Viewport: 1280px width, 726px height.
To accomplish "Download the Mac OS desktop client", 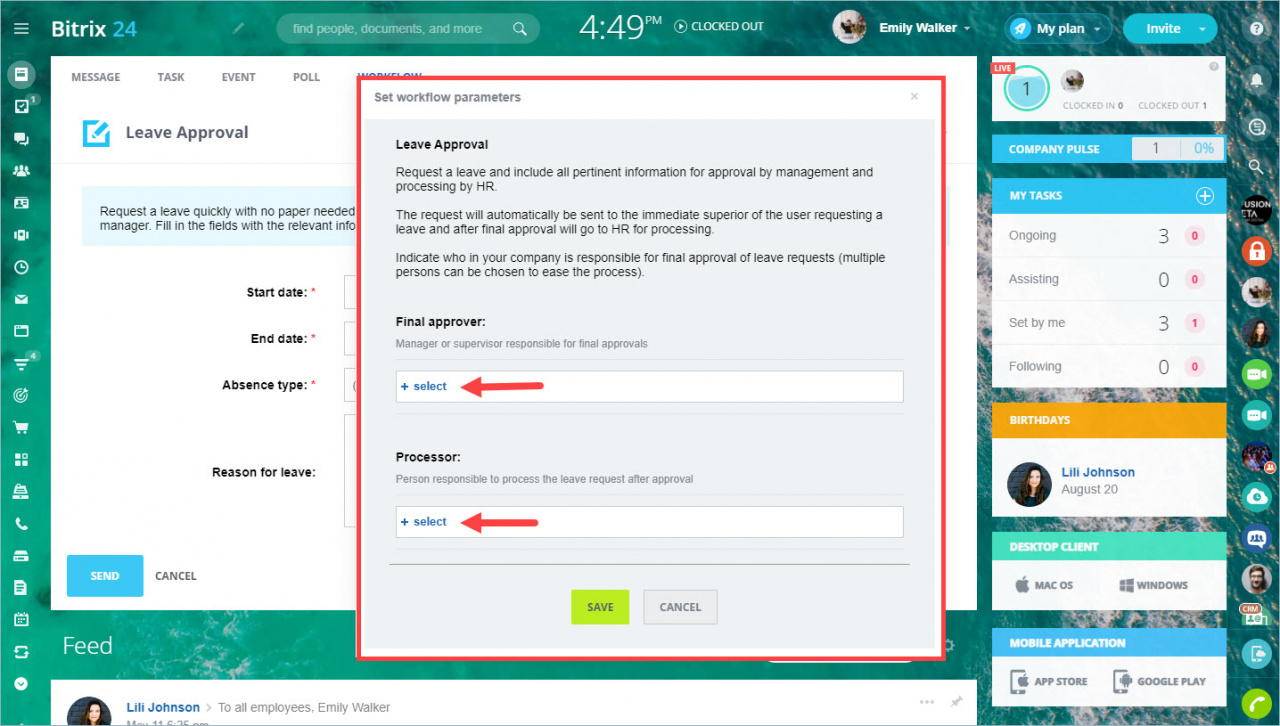I will (1044, 585).
